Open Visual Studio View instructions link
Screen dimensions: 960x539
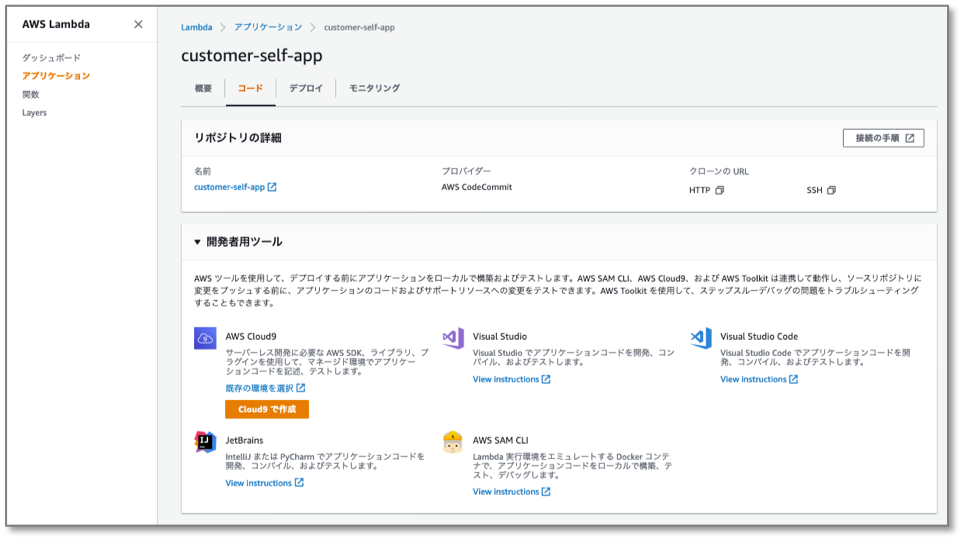tap(511, 380)
